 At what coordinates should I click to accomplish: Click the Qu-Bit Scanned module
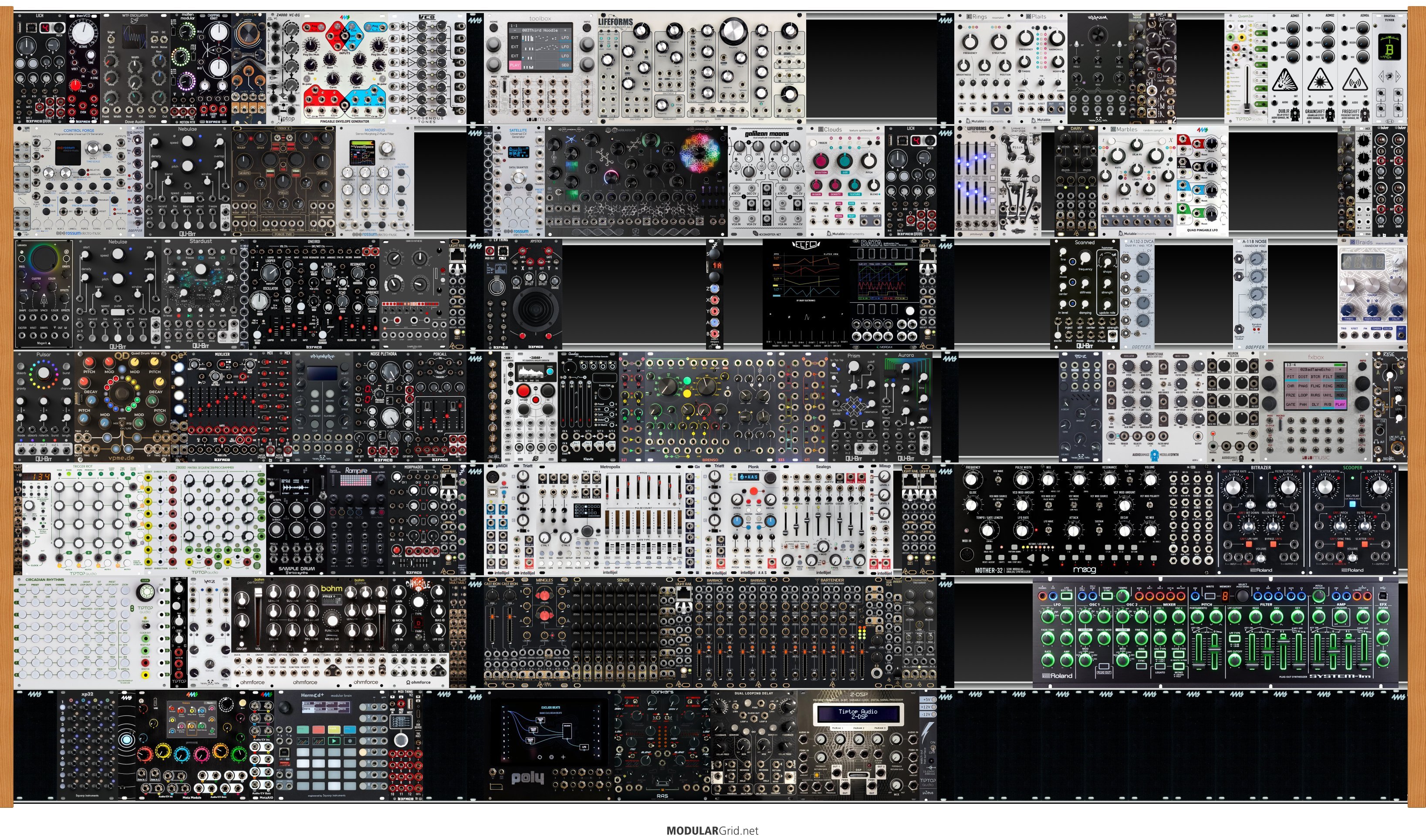point(1085,294)
